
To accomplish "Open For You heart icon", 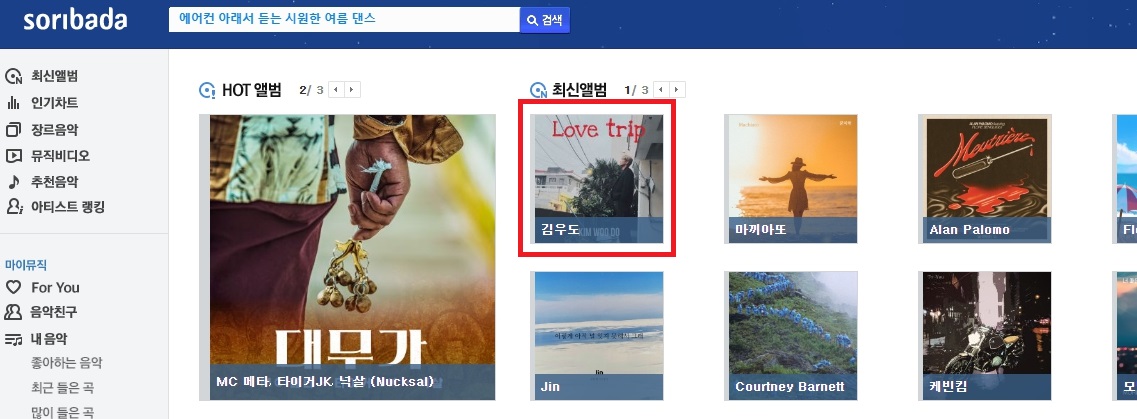I will click(14, 287).
